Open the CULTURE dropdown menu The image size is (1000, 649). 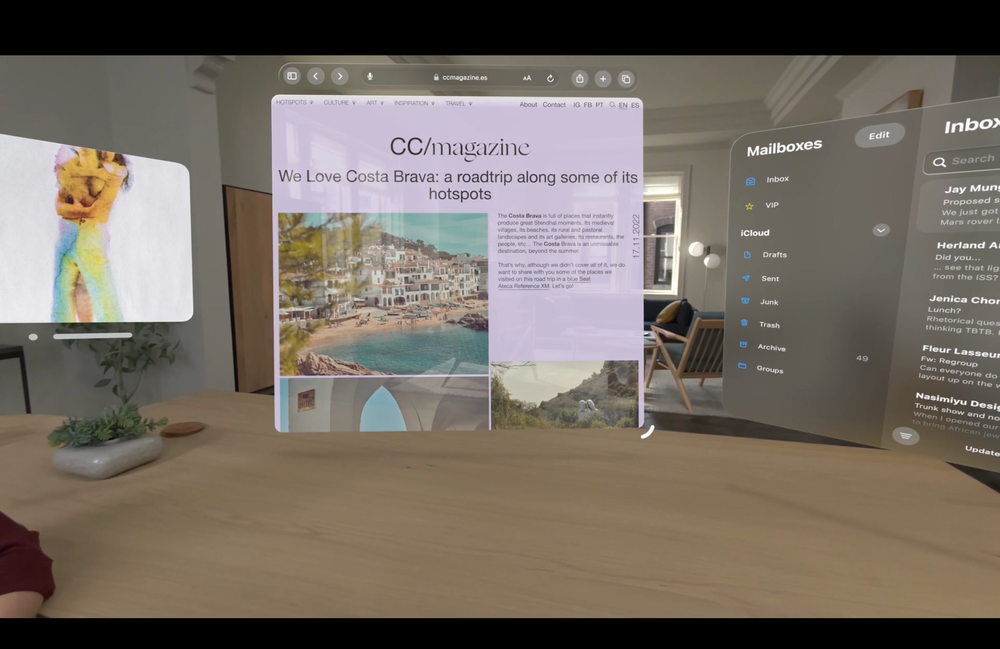pos(338,102)
